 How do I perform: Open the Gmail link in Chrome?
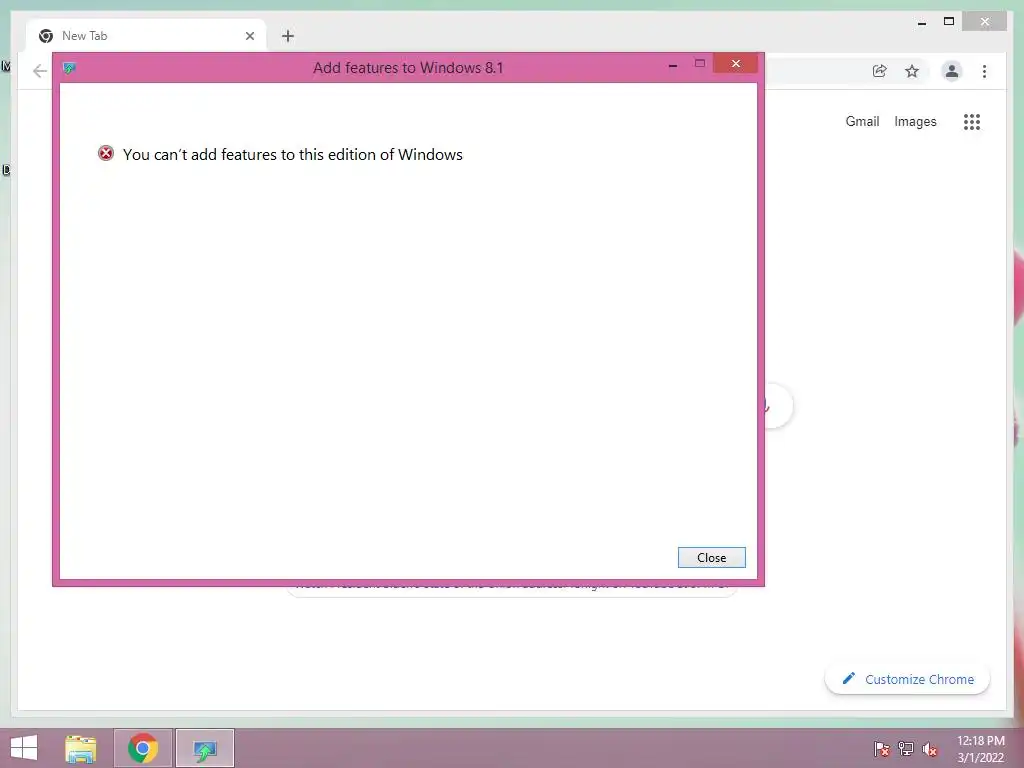[x=862, y=121]
